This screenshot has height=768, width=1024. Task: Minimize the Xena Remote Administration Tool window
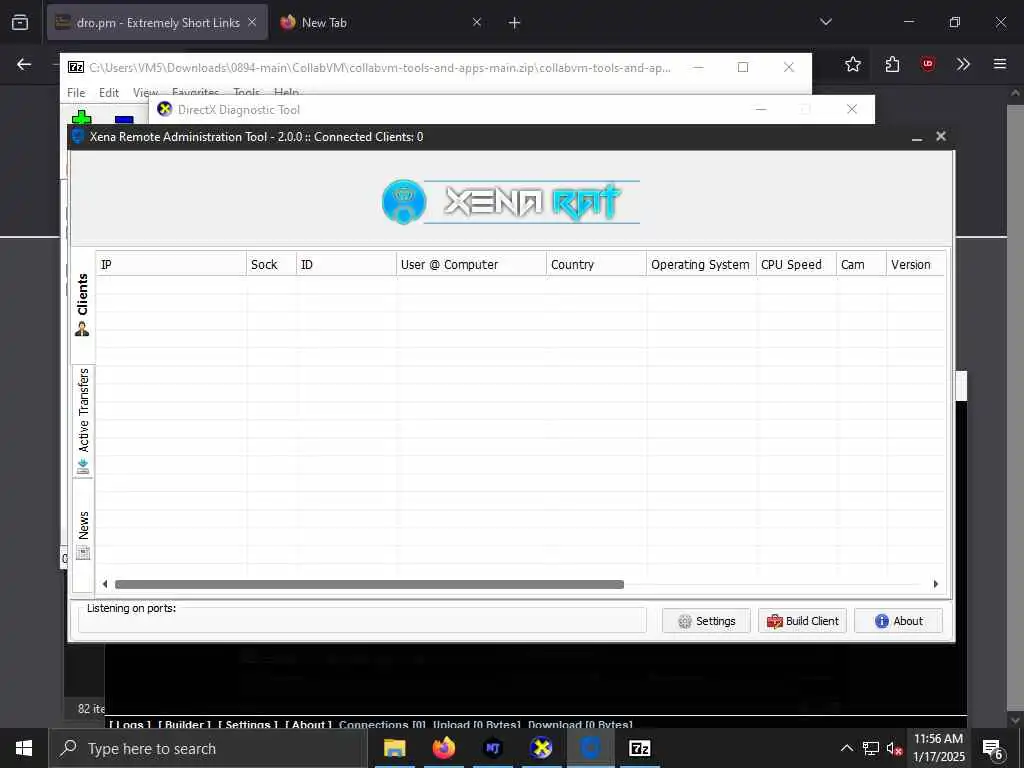(917, 137)
